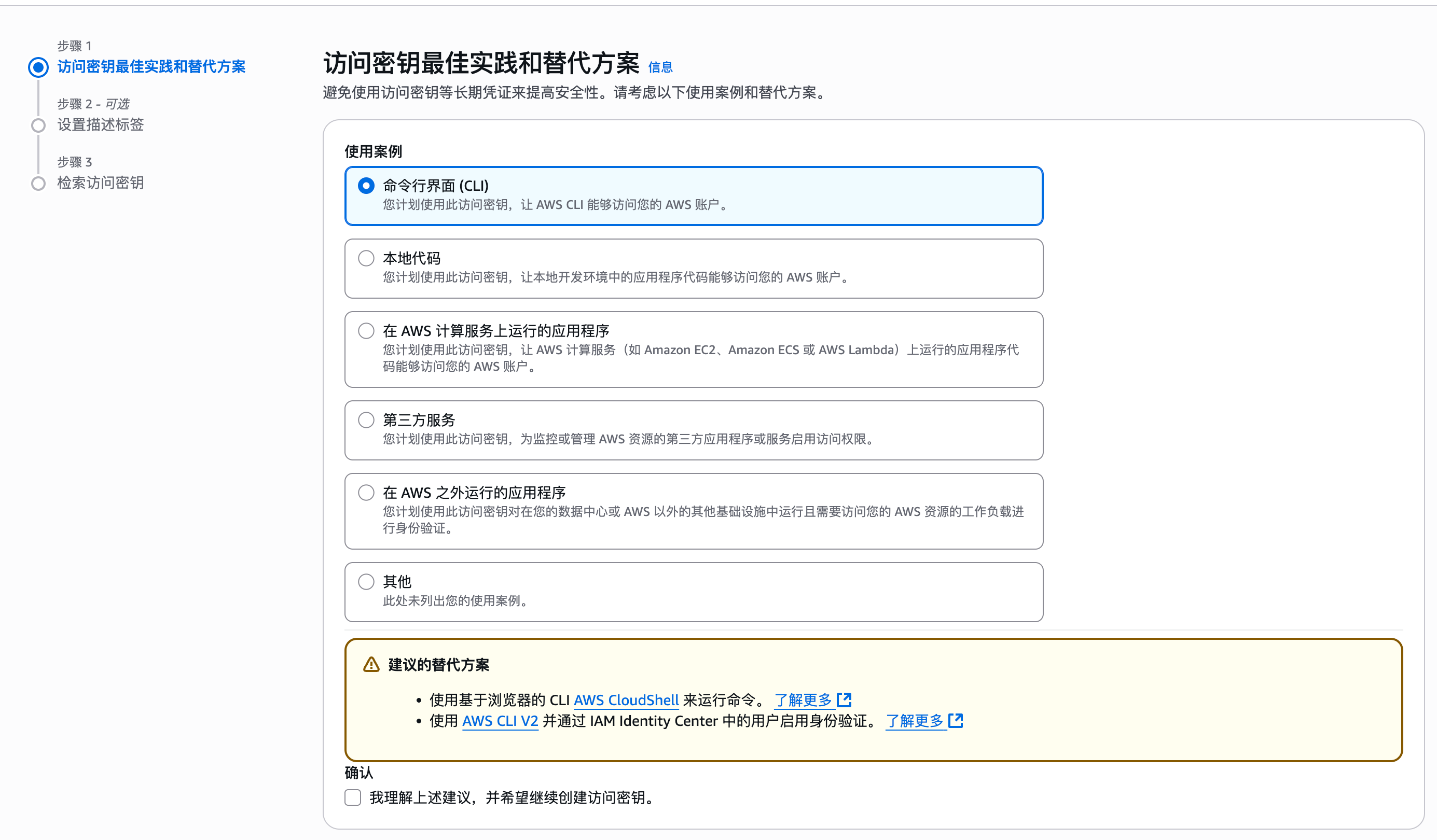1437x840 pixels.
Task: Click step 2 circle for 设置描述标签
Action: pos(38,125)
